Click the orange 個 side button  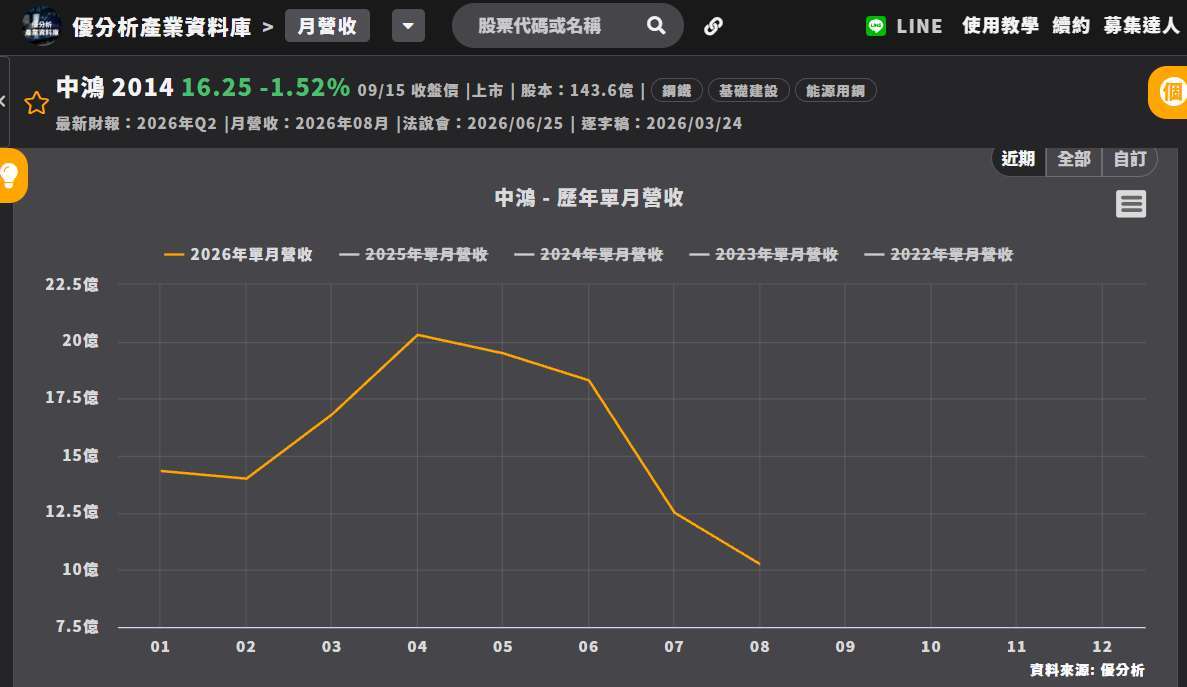coord(1170,92)
